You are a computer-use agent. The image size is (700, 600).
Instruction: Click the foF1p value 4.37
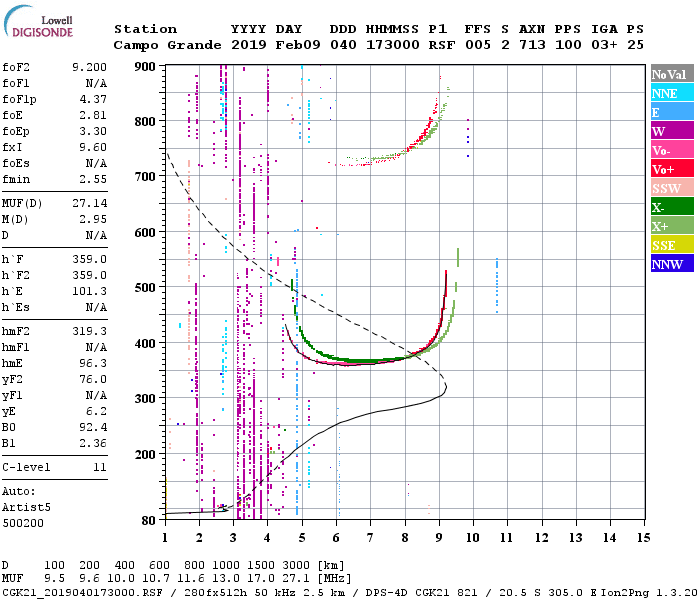click(93, 99)
